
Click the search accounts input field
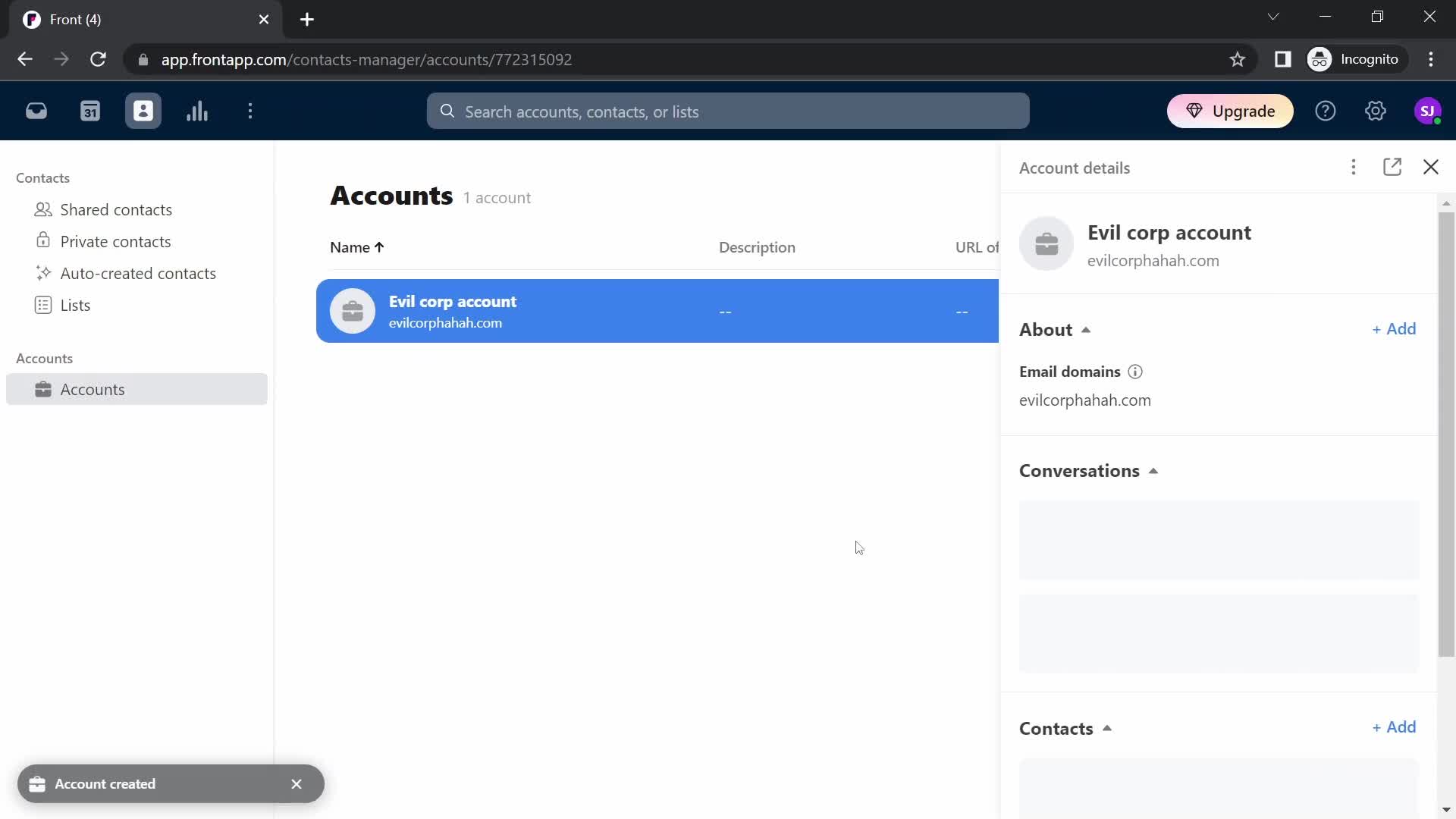[728, 111]
